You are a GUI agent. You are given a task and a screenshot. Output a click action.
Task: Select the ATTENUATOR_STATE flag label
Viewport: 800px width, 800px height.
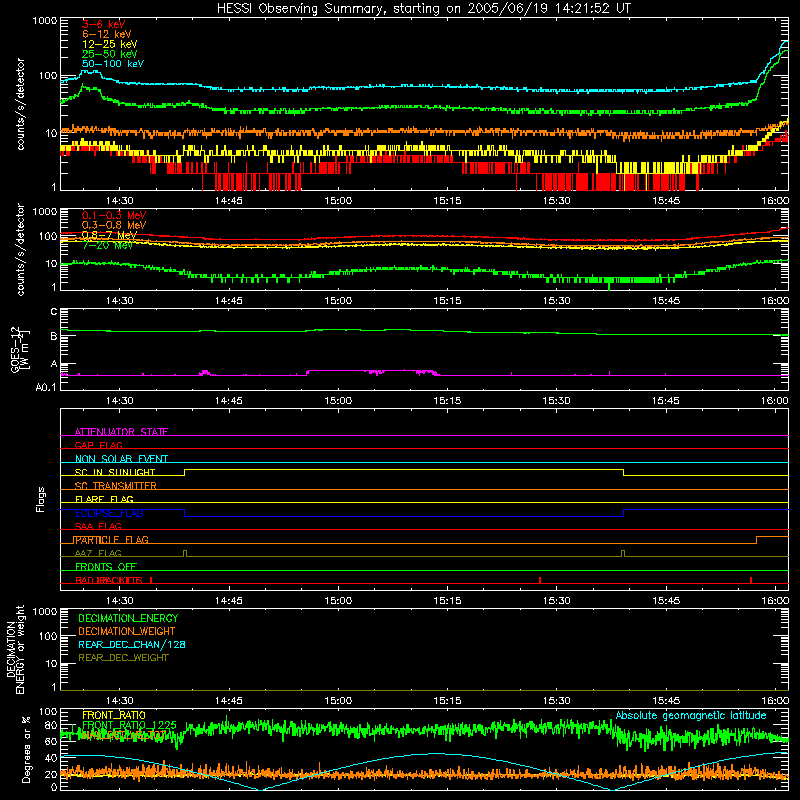click(x=121, y=432)
